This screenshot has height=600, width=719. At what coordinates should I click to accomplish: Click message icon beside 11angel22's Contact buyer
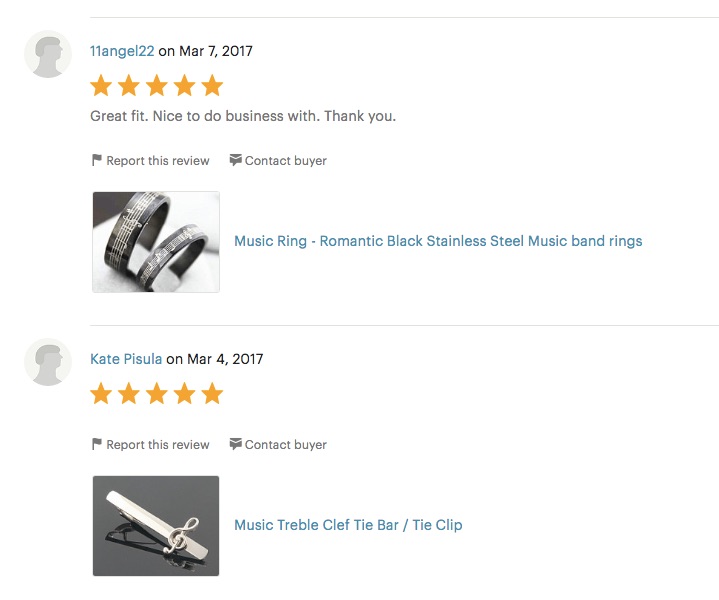pyautogui.click(x=235, y=160)
